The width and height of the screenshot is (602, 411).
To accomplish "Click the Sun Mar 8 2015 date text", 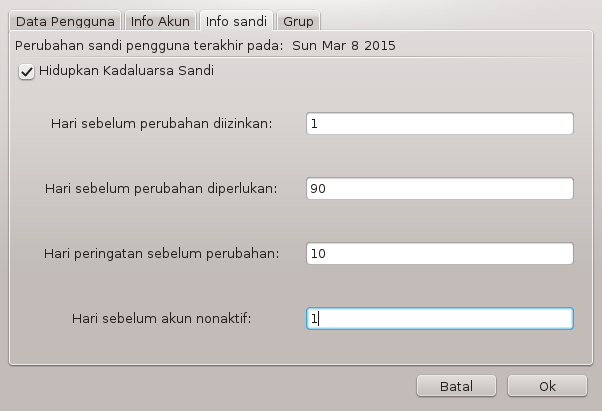I will point(344,46).
